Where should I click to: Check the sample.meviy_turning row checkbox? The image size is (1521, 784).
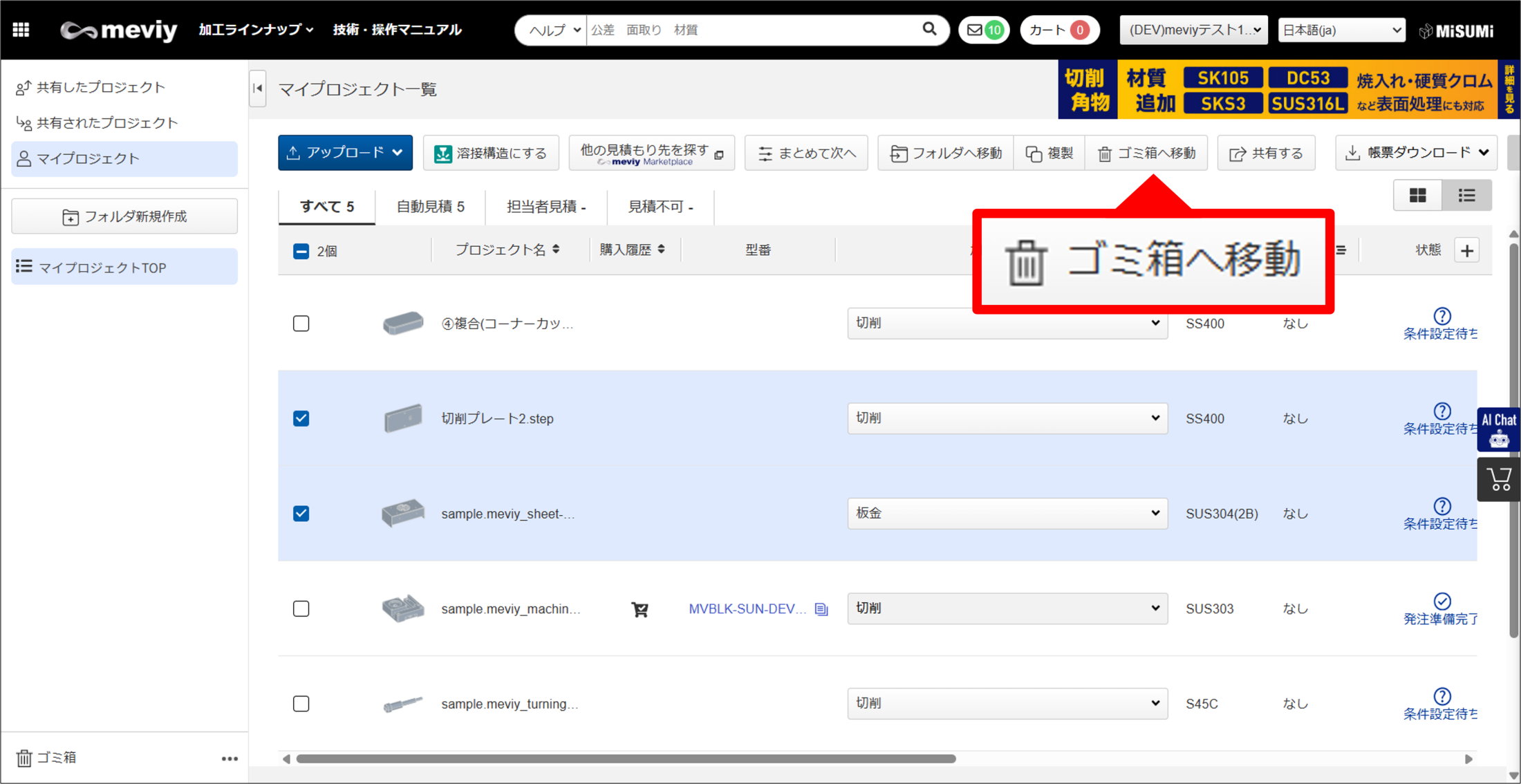point(301,704)
